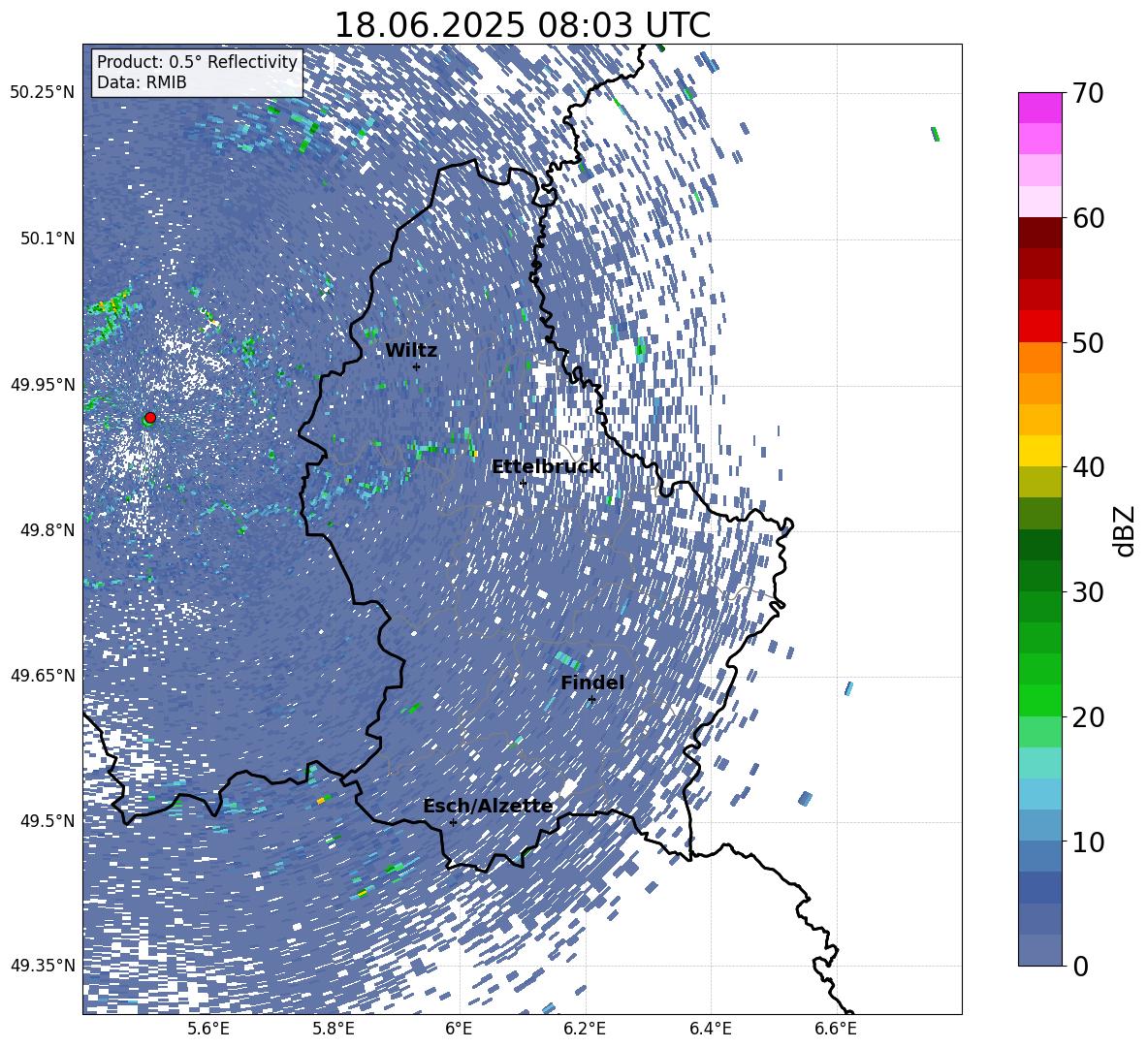Click the yellow colorbar segment at 40
The width and height of the screenshot is (1148, 1048).
pos(1039,451)
